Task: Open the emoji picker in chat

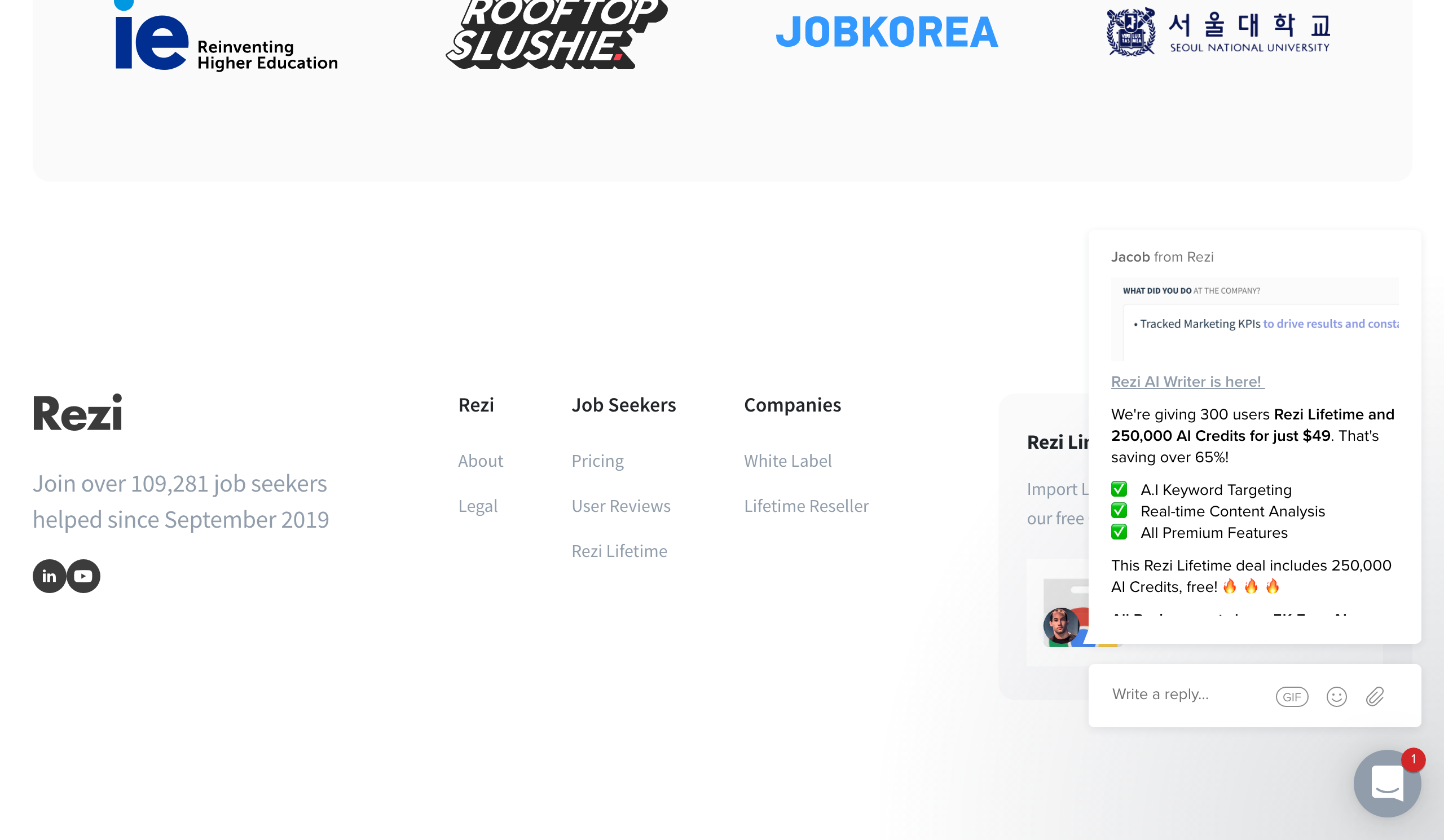Action: tap(1336, 697)
